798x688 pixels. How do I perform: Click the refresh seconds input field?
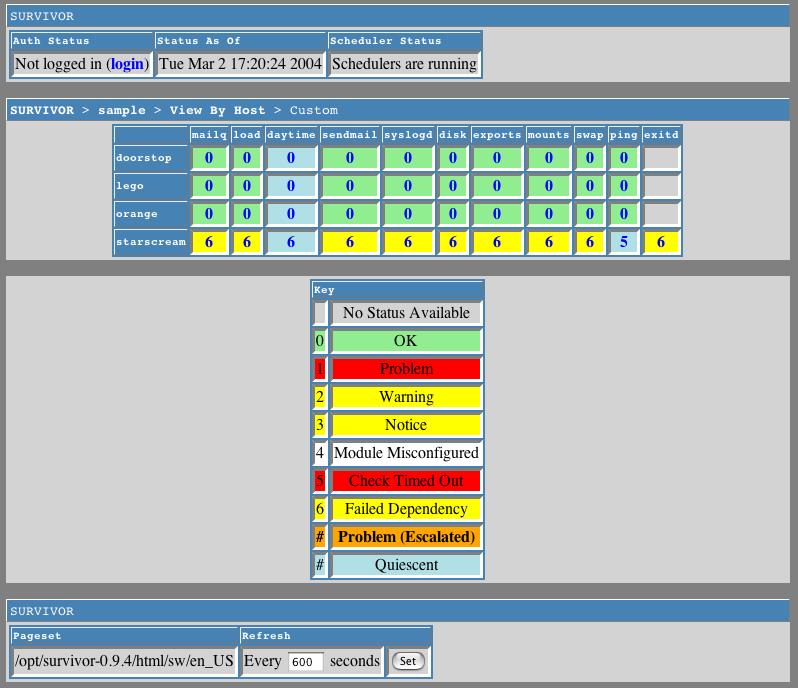[305, 661]
